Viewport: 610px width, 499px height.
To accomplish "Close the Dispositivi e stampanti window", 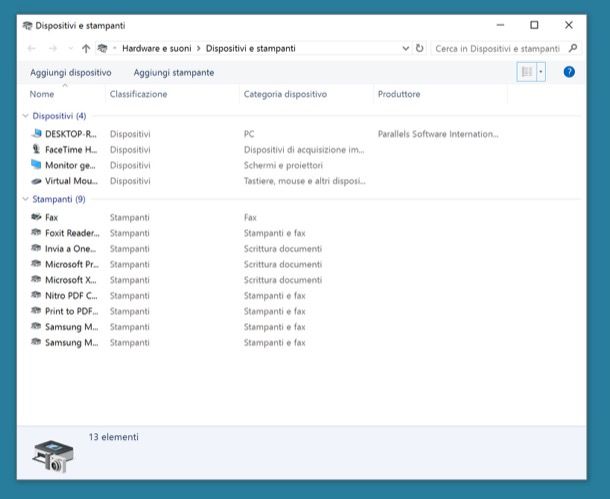I will point(568,25).
